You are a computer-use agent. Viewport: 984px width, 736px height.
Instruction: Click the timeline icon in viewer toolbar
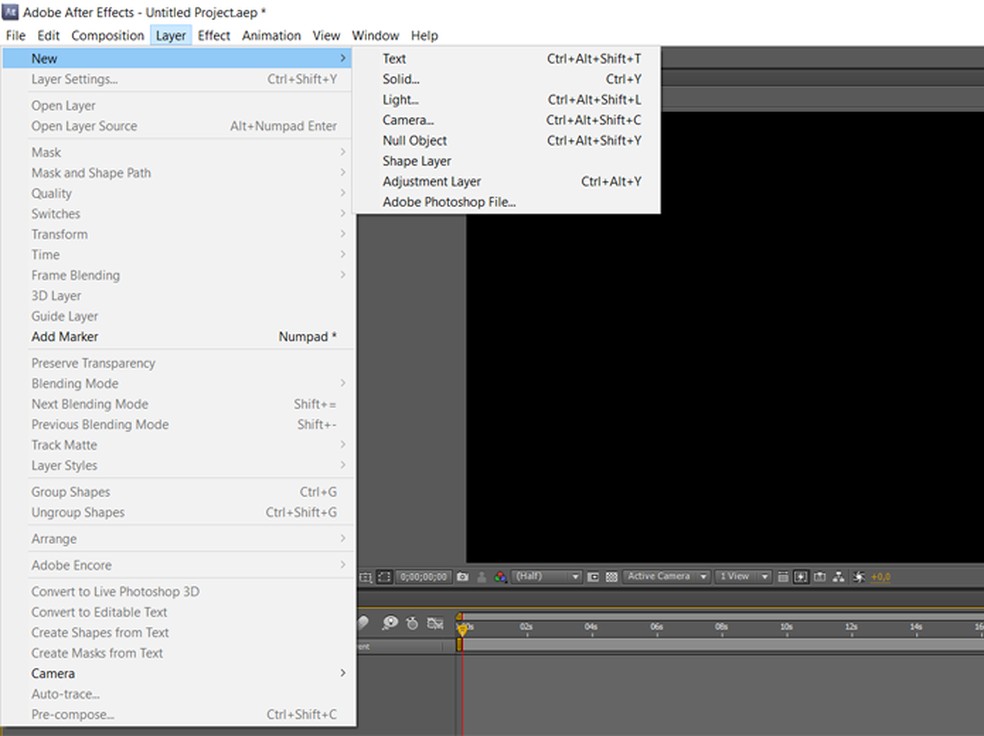820,577
